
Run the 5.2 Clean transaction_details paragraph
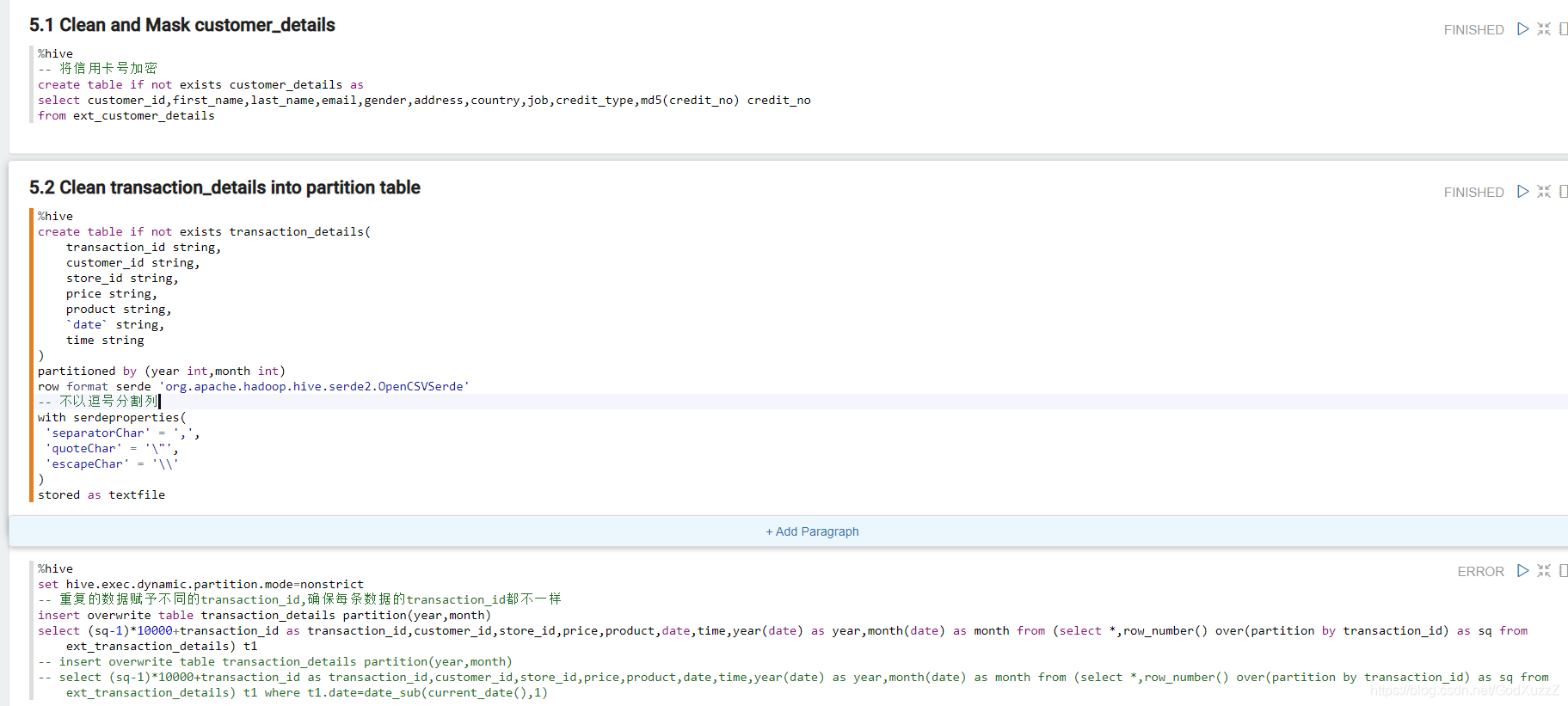click(1522, 192)
